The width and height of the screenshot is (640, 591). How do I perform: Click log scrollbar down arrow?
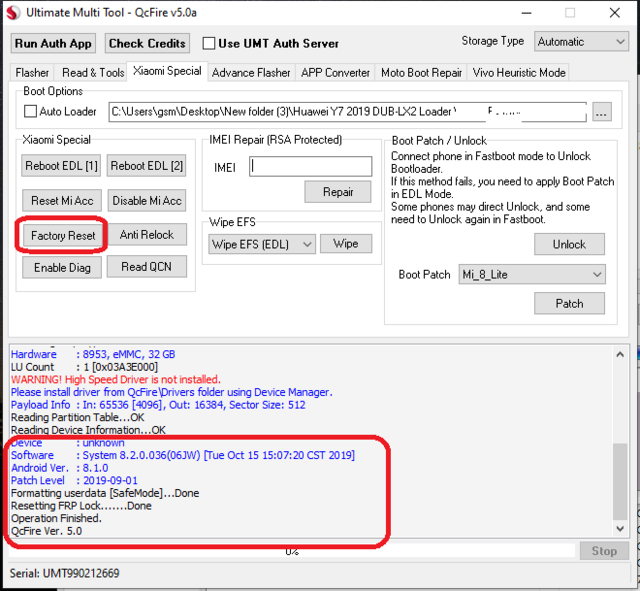pyautogui.click(x=620, y=529)
